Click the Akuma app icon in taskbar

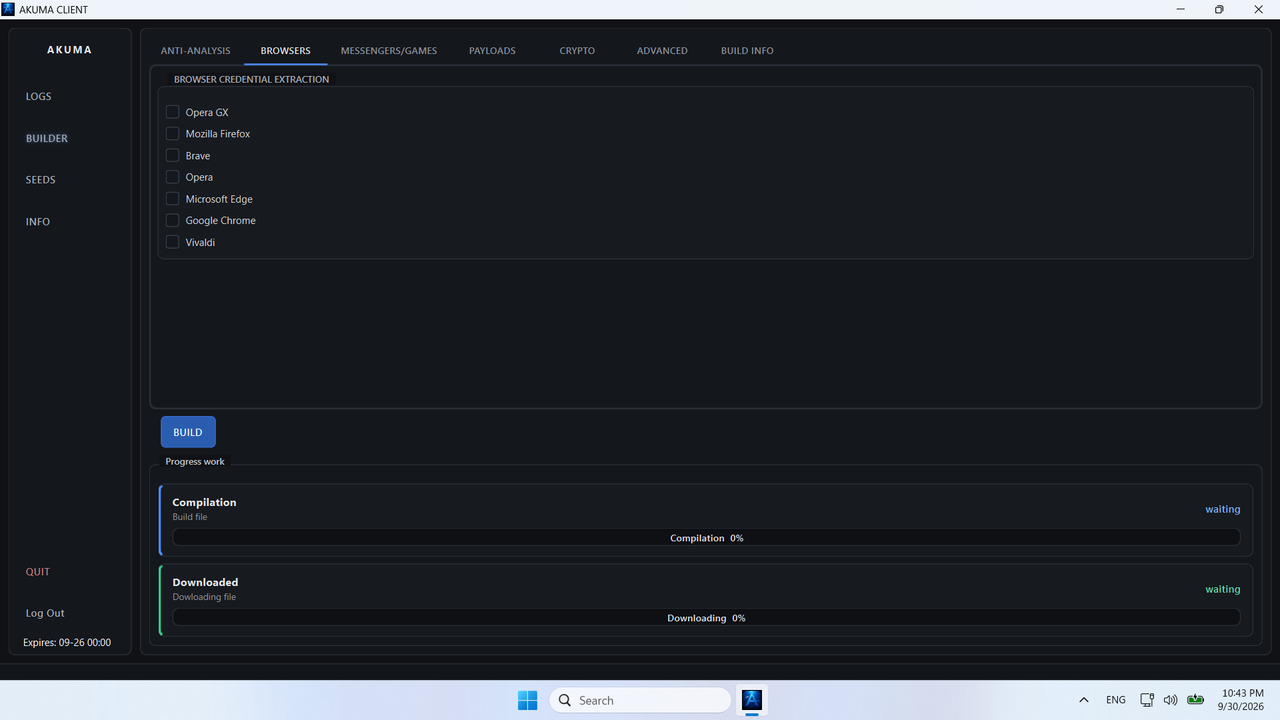752,700
